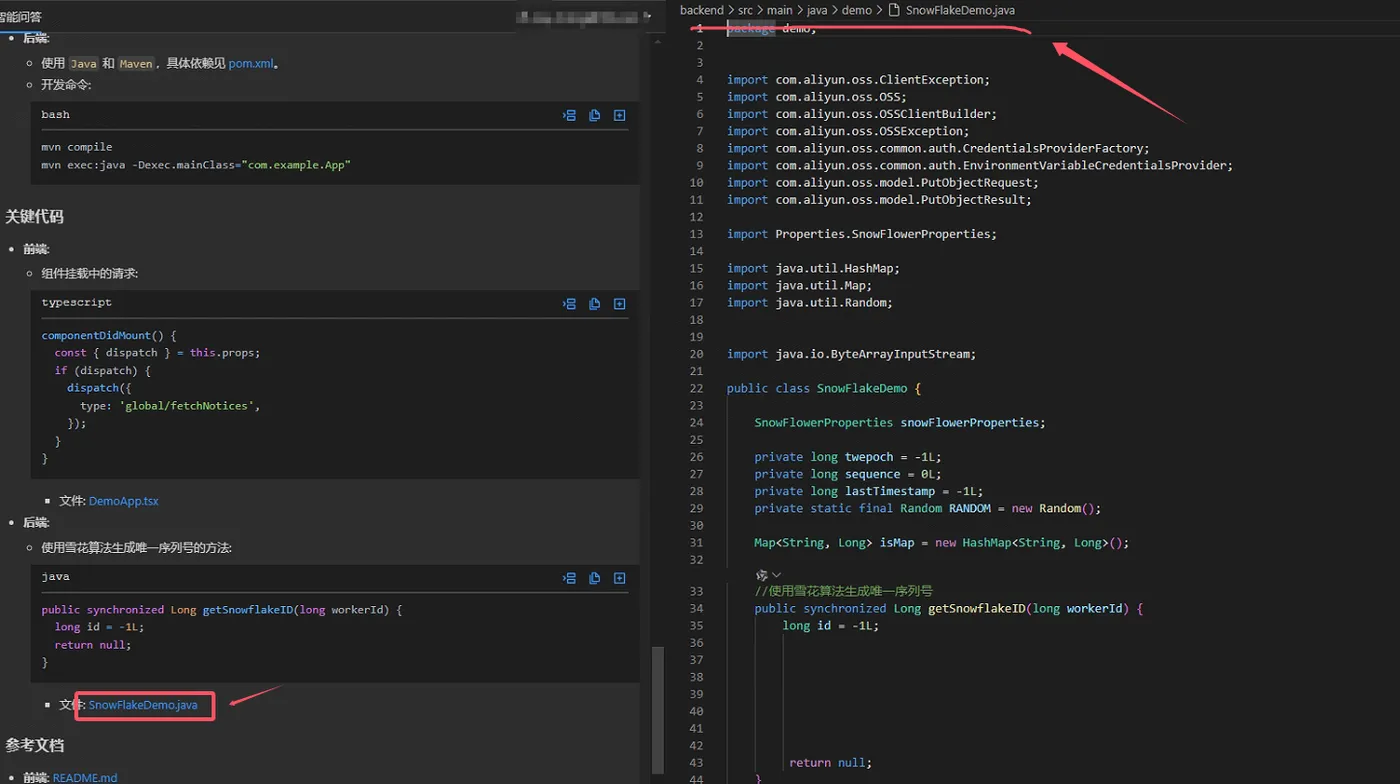Click 'import com.aliyun.oss.OSSException;' line
Viewport: 1400px width, 784px height.
pyautogui.click(x=848, y=131)
